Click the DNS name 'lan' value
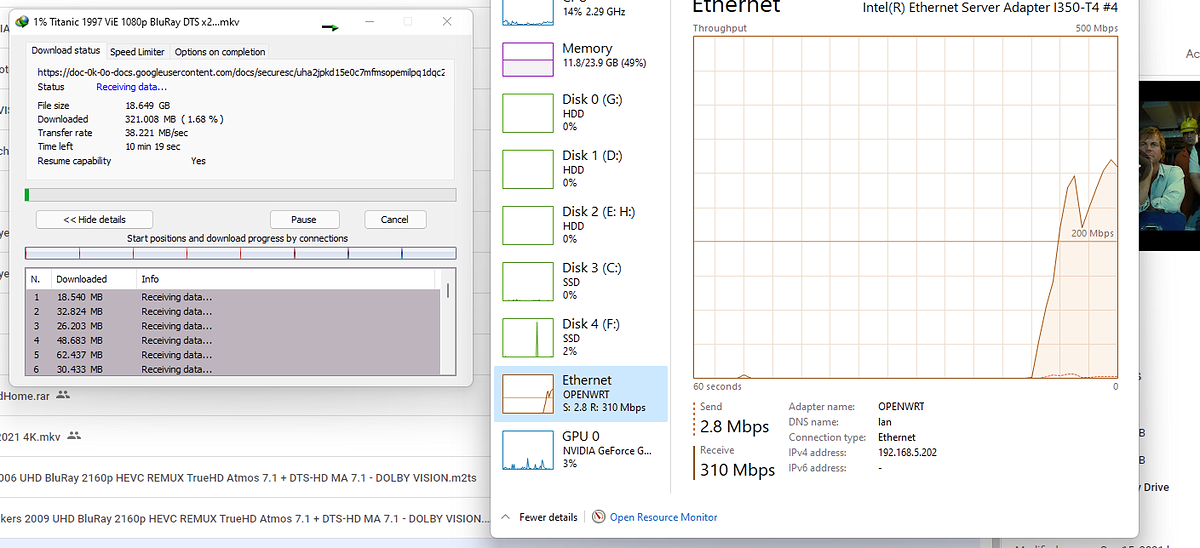 (884, 422)
